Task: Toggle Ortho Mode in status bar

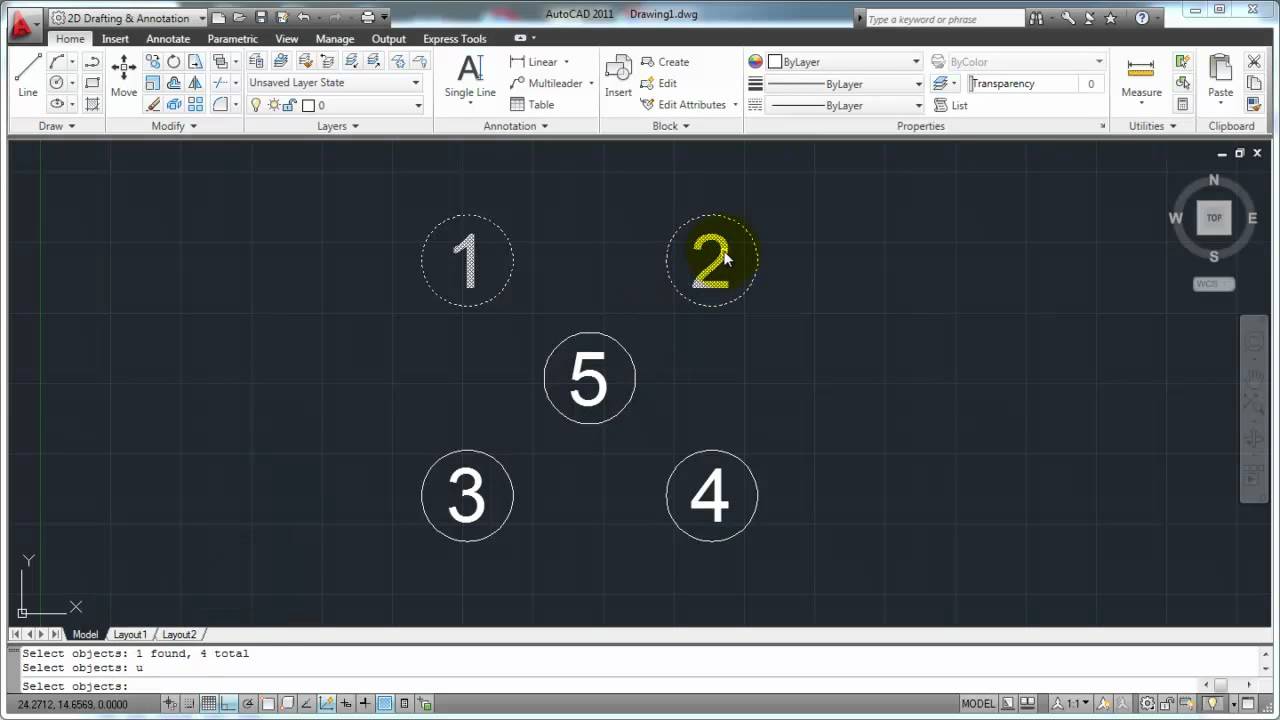Action: pos(229,704)
